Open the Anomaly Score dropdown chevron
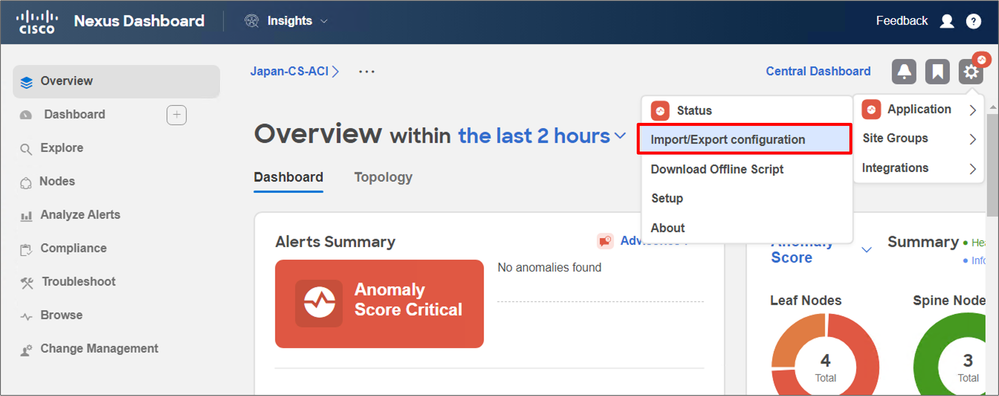The image size is (999, 396). point(866,250)
